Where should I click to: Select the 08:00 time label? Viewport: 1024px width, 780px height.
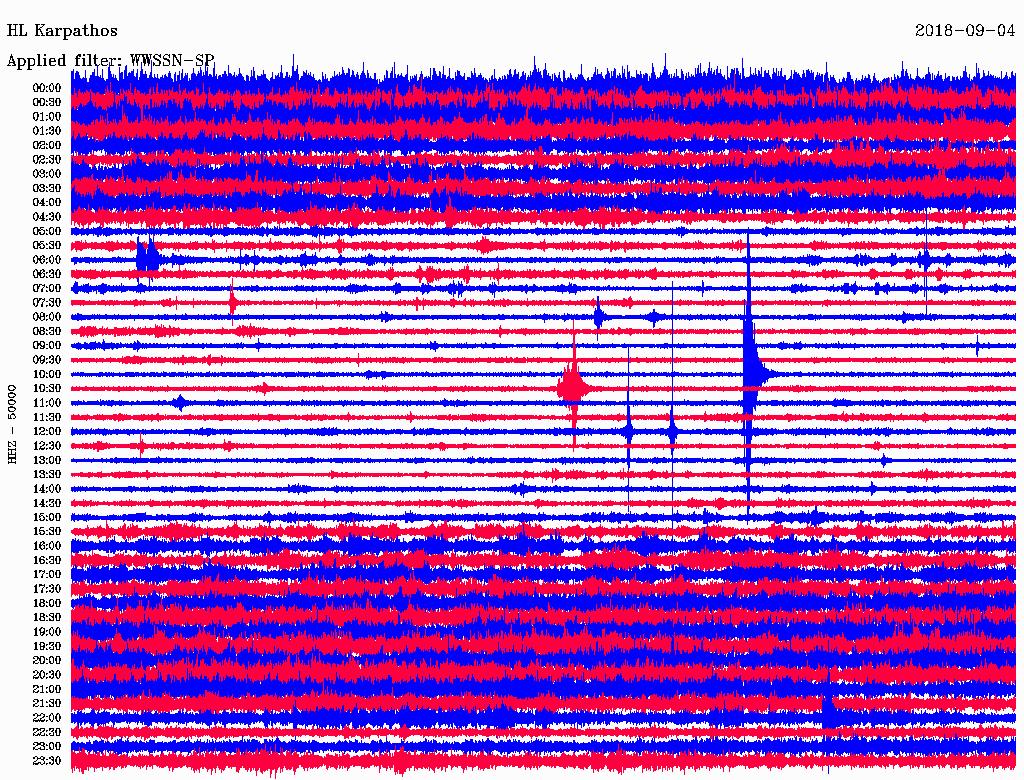pyautogui.click(x=47, y=317)
